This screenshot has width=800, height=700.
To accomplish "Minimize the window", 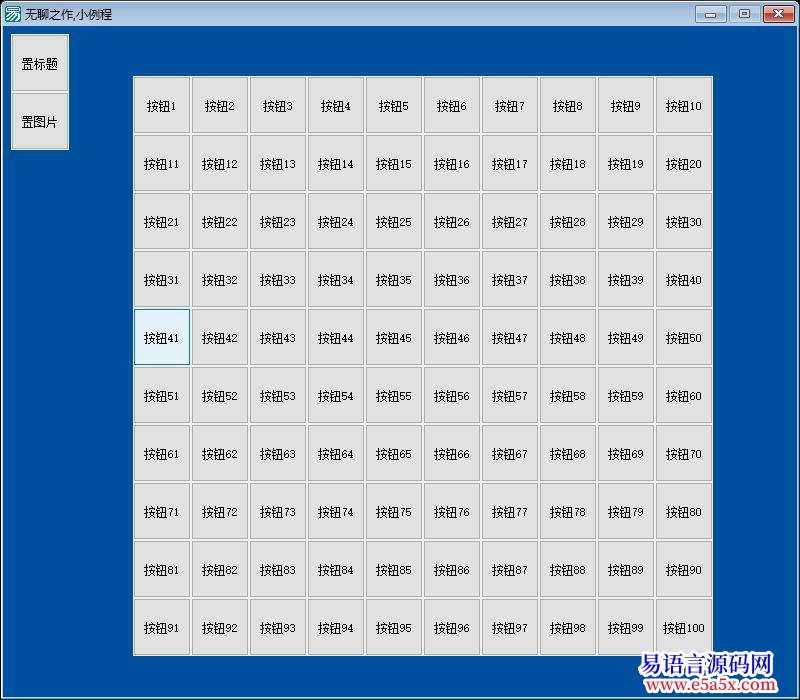I will 711,14.
